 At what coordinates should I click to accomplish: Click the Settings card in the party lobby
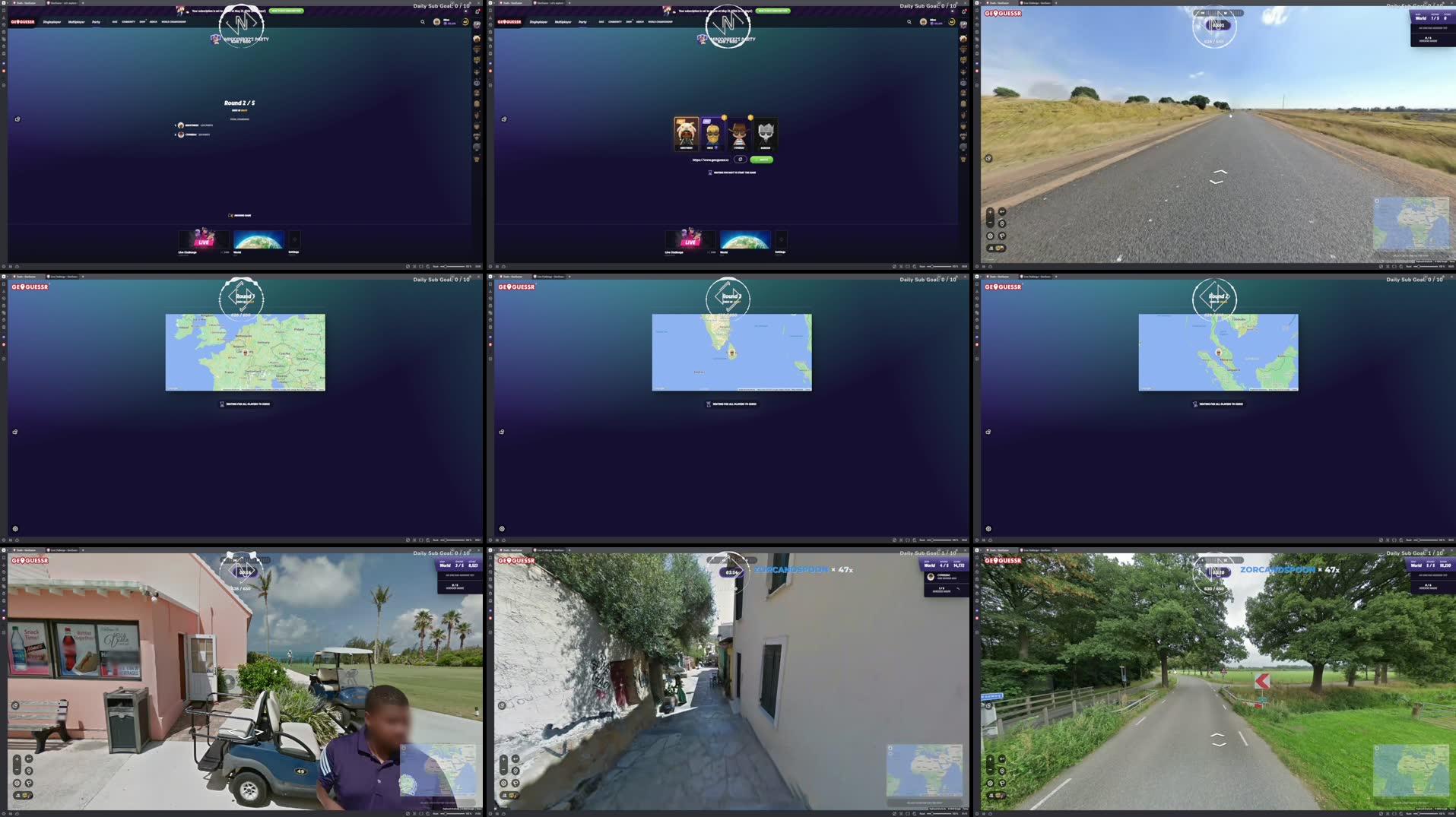(782, 240)
